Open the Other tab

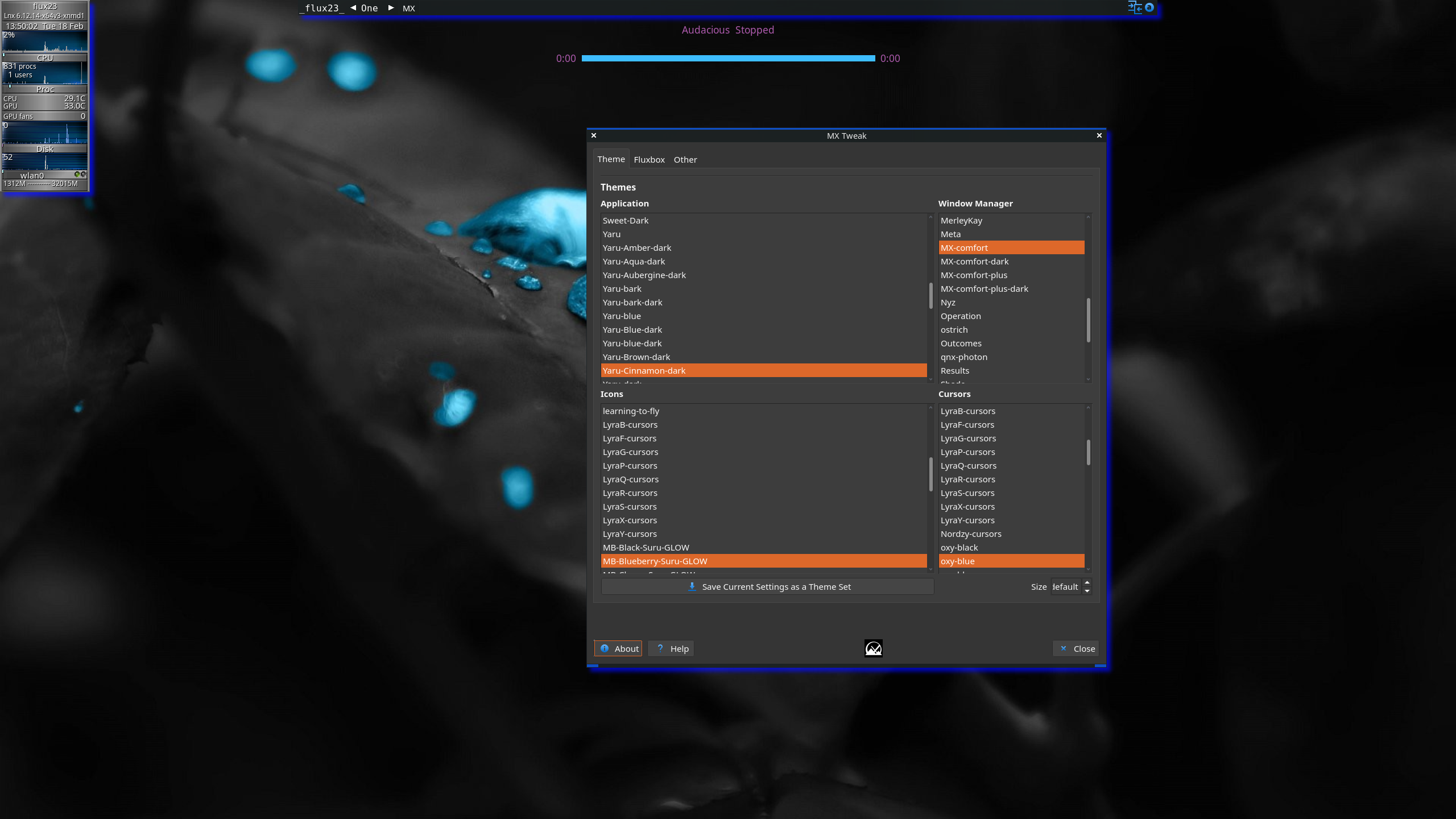pos(685,160)
